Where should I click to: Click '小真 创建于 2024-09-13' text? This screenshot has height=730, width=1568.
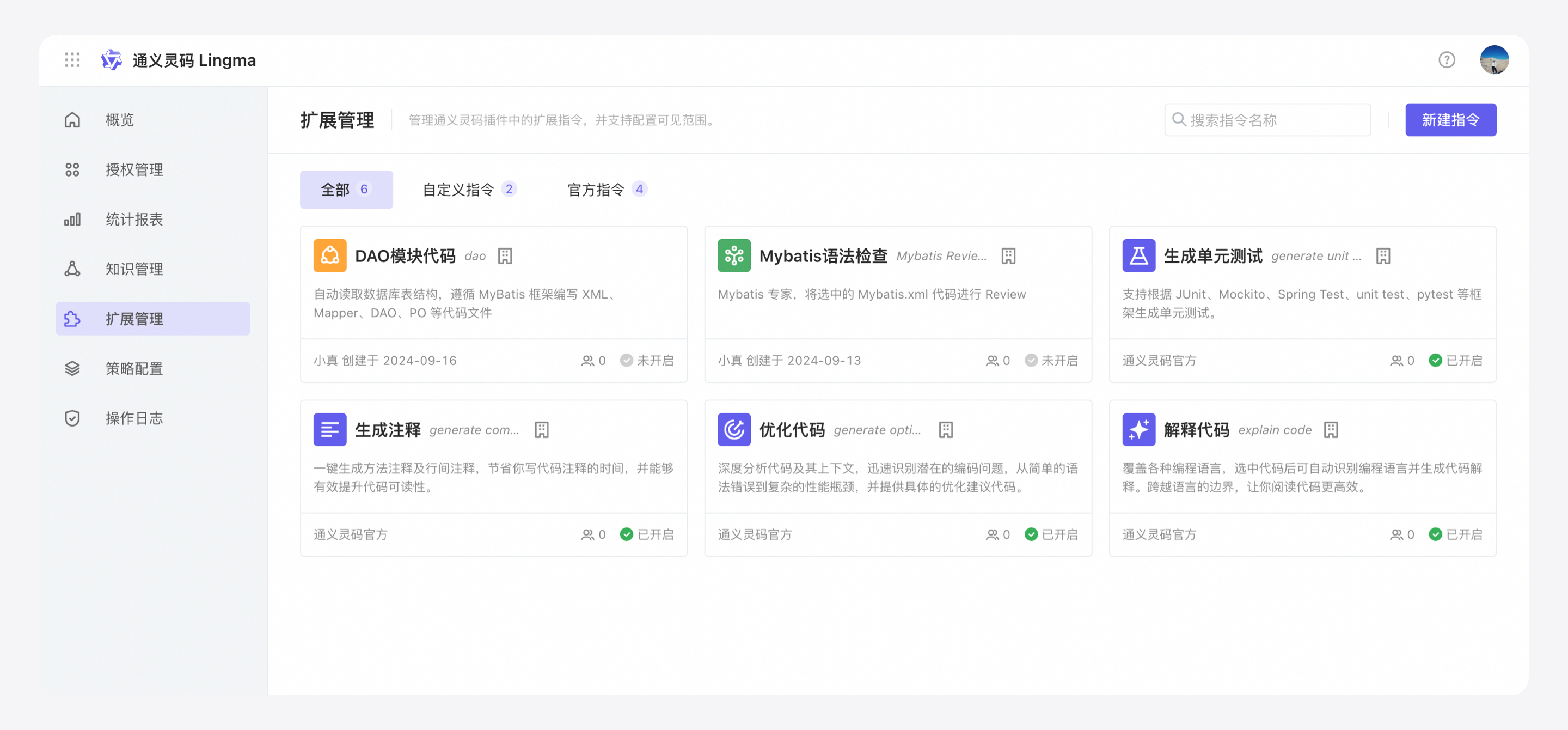click(789, 361)
